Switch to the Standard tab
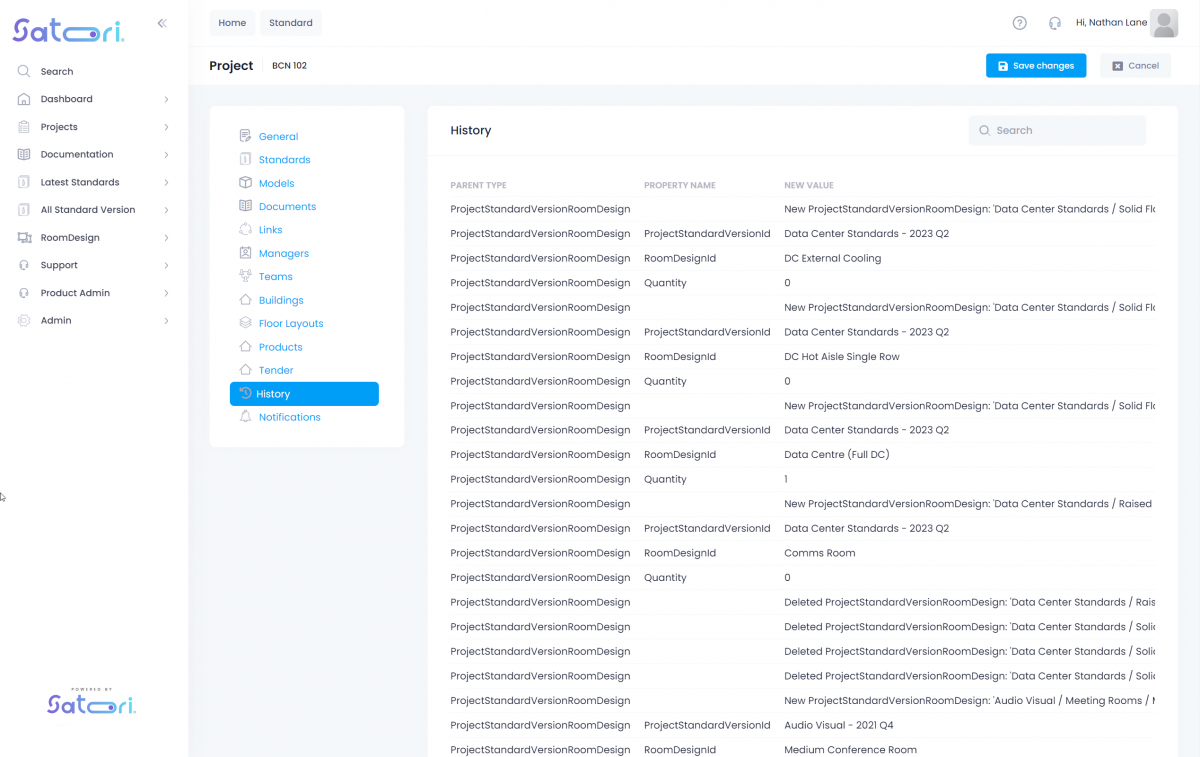Screen dimensions: 1200x757 point(290,23)
